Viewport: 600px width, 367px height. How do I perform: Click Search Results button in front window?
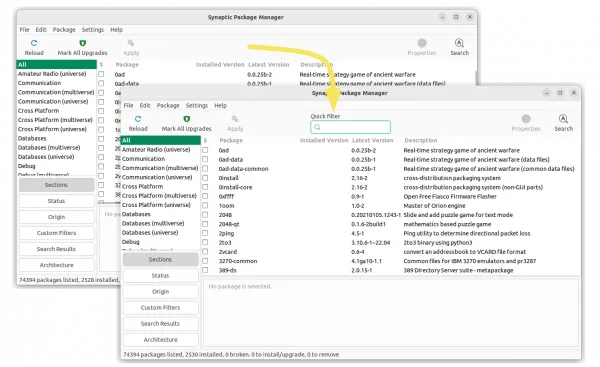[x=160, y=324]
